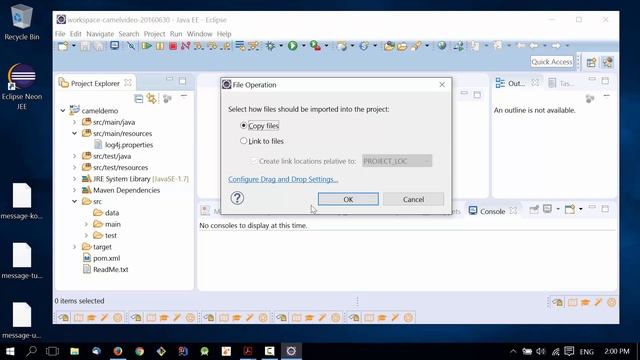The width and height of the screenshot is (640, 360).
Task: Open the File menu
Action: coord(60,34)
